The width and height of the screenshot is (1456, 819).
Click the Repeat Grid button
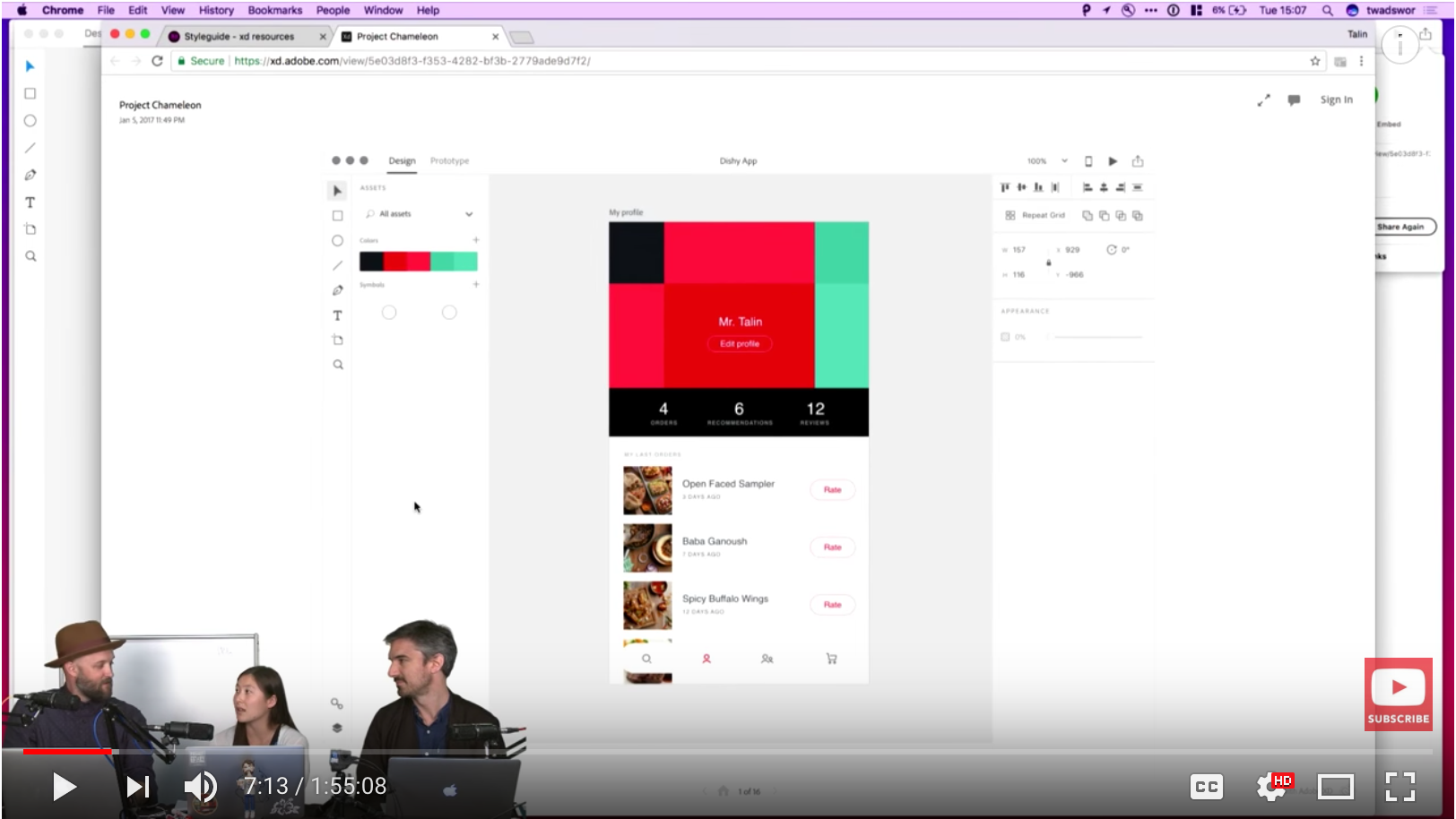tap(1036, 216)
